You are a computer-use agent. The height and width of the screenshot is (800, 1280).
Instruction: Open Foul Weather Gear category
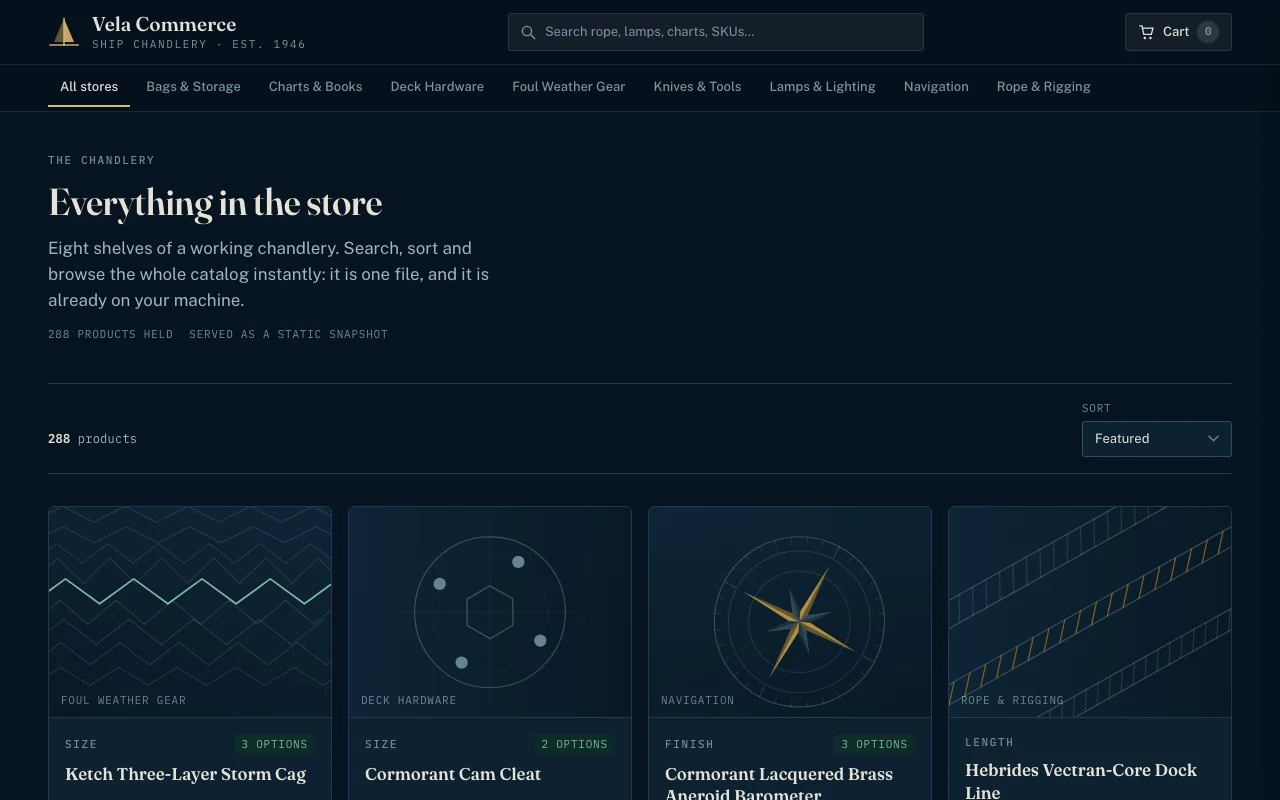pyautogui.click(x=568, y=87)
